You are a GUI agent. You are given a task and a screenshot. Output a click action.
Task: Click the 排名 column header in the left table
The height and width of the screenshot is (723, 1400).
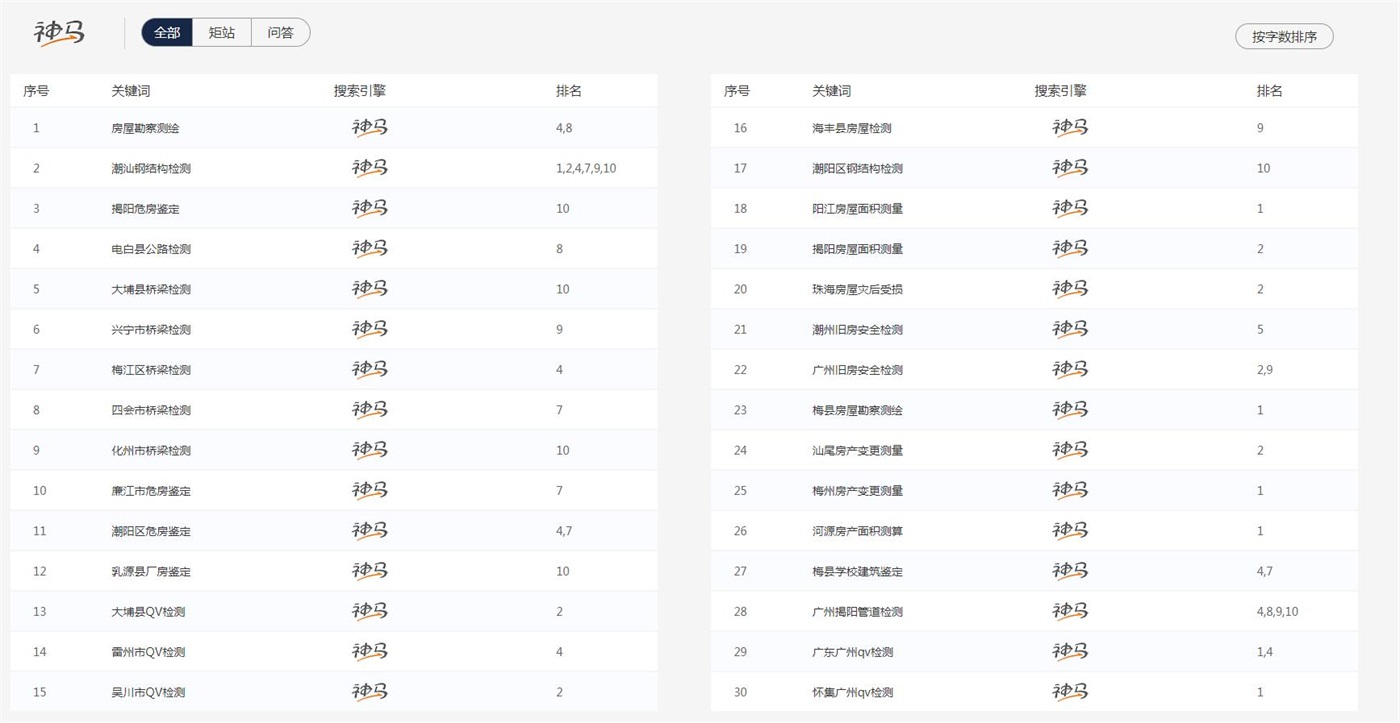pos(569,91)
